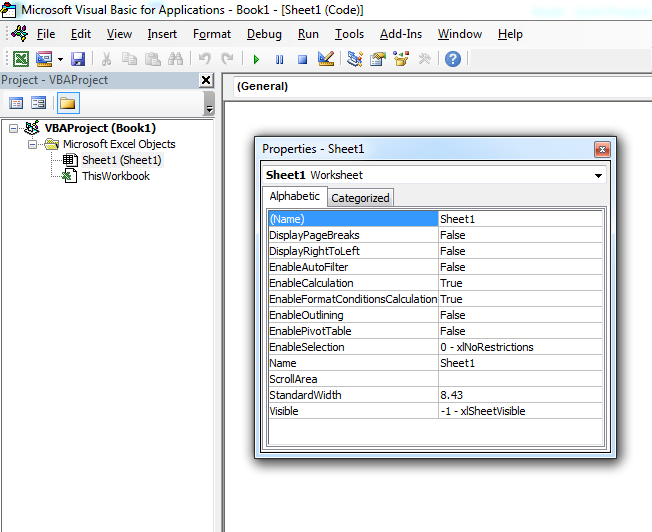Select VBAProject (Book1) tree item

tap(100, 128)
